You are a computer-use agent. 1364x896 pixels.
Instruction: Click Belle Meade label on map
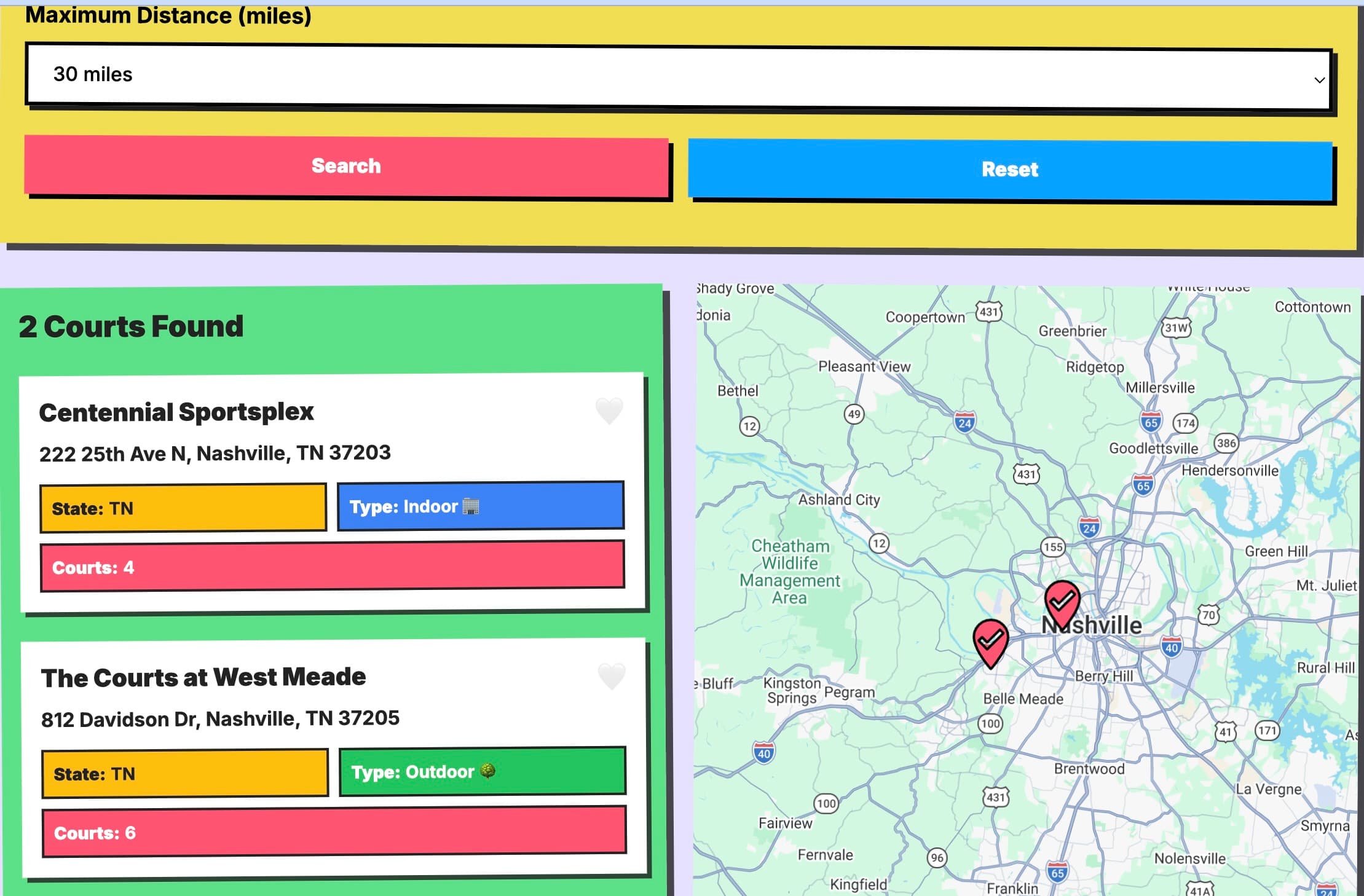(x=1023, y=699)
